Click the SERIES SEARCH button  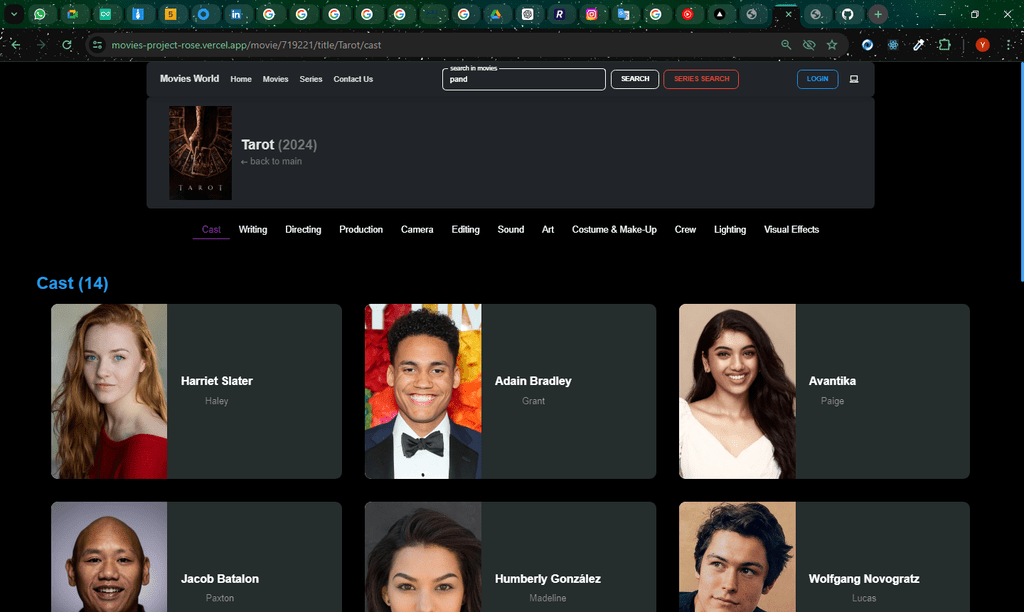click(701, 79)
